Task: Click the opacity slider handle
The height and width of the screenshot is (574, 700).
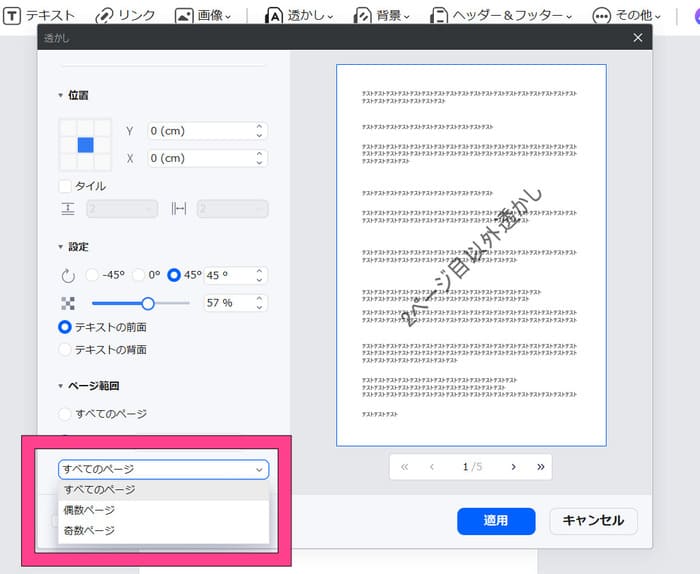Action: tap(148, 304)
